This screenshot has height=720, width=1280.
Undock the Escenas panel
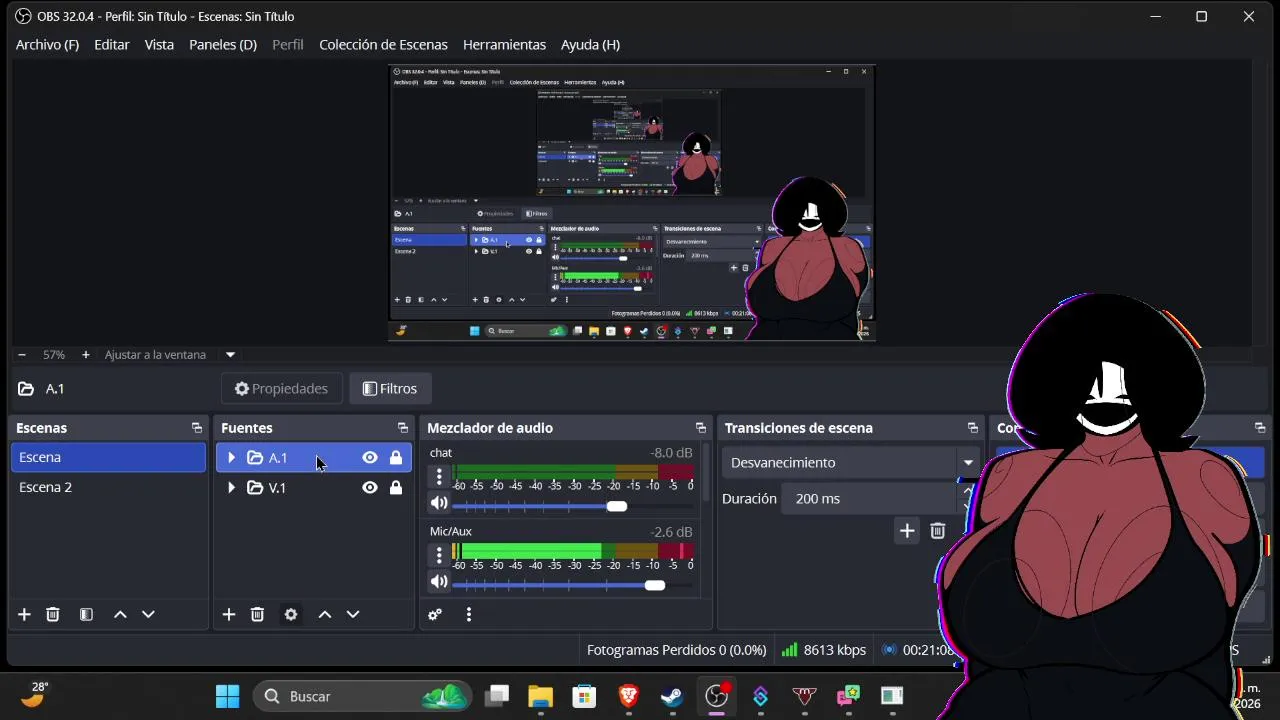pos(196,428)
